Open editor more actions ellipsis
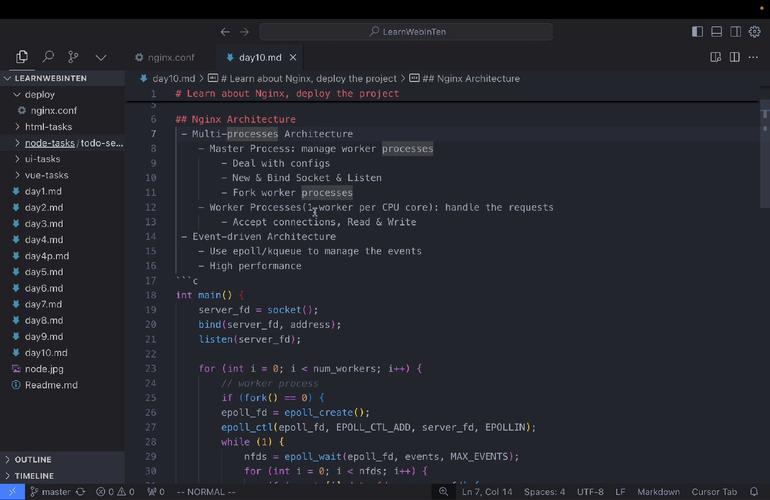This screenshot has width=770, height=500. (x=753, y=57)
